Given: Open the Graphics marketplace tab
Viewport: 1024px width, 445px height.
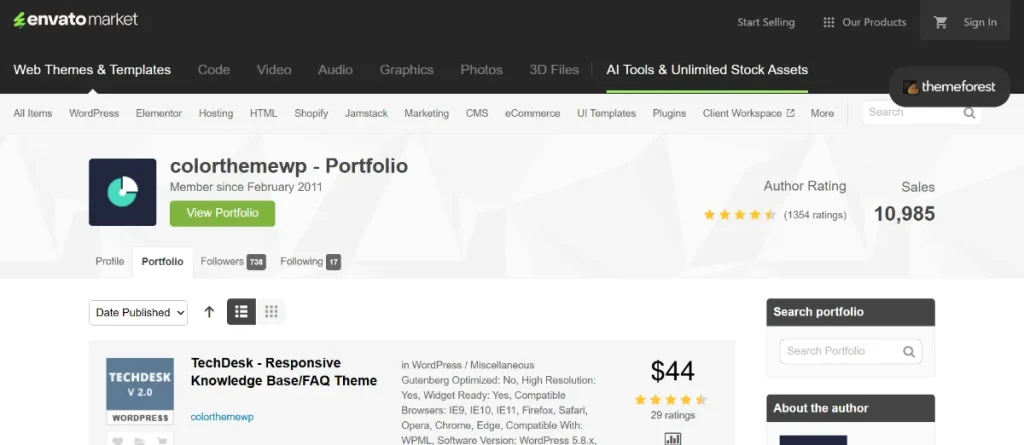Looking at the screenshot, I should pyautogui.click(x=407, y=69).
